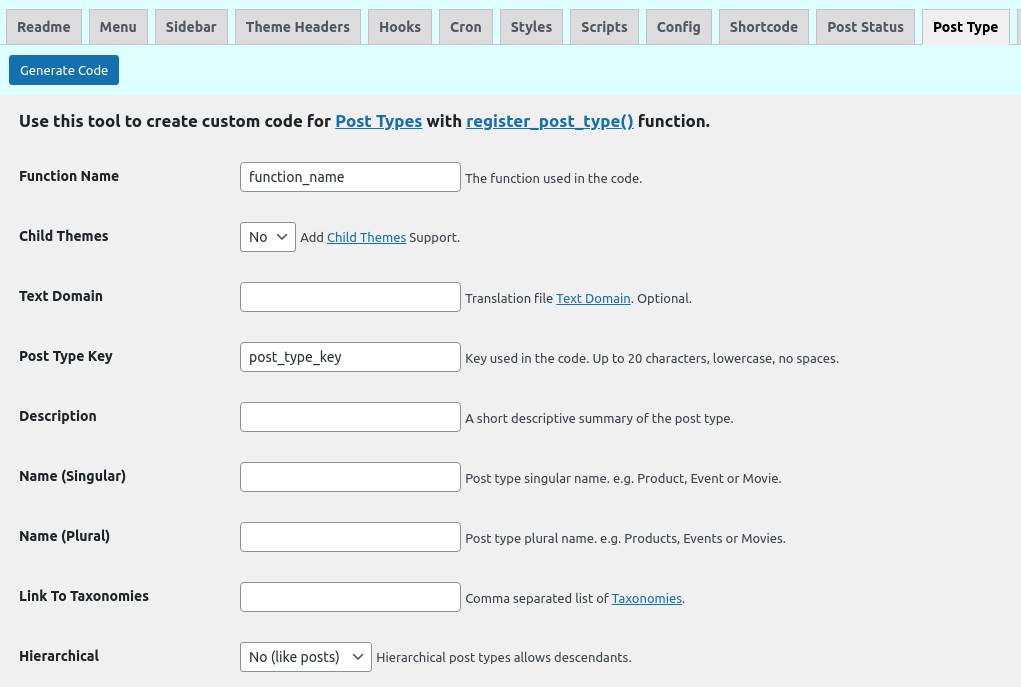Image resolution: width=1021 pixels, height=687 pixels.
Task: Click the Generate Code button
Action: (64, 70)
